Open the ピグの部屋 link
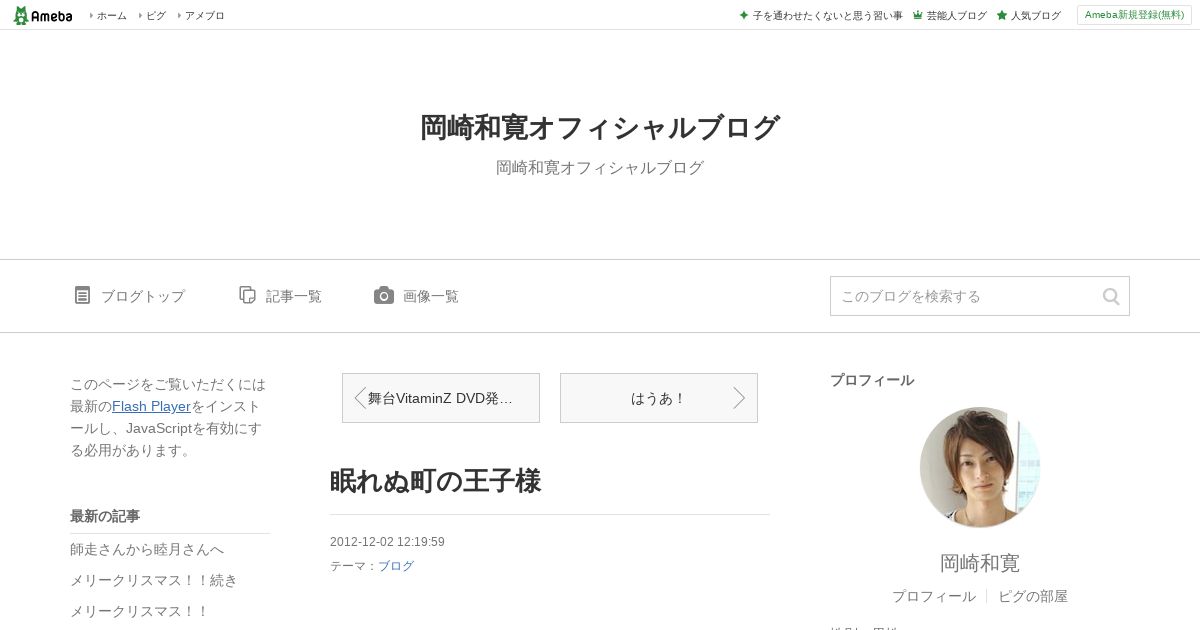The height and width of the screenshot is (630, 1200). (1033, 596)
